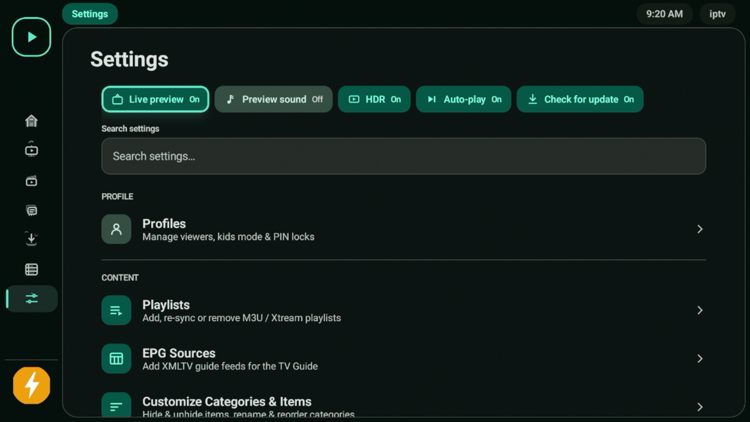The width and height of the screenshot is (750, 422).
Task: Open EPG Sources settings entry
Action: pos(404,358)
